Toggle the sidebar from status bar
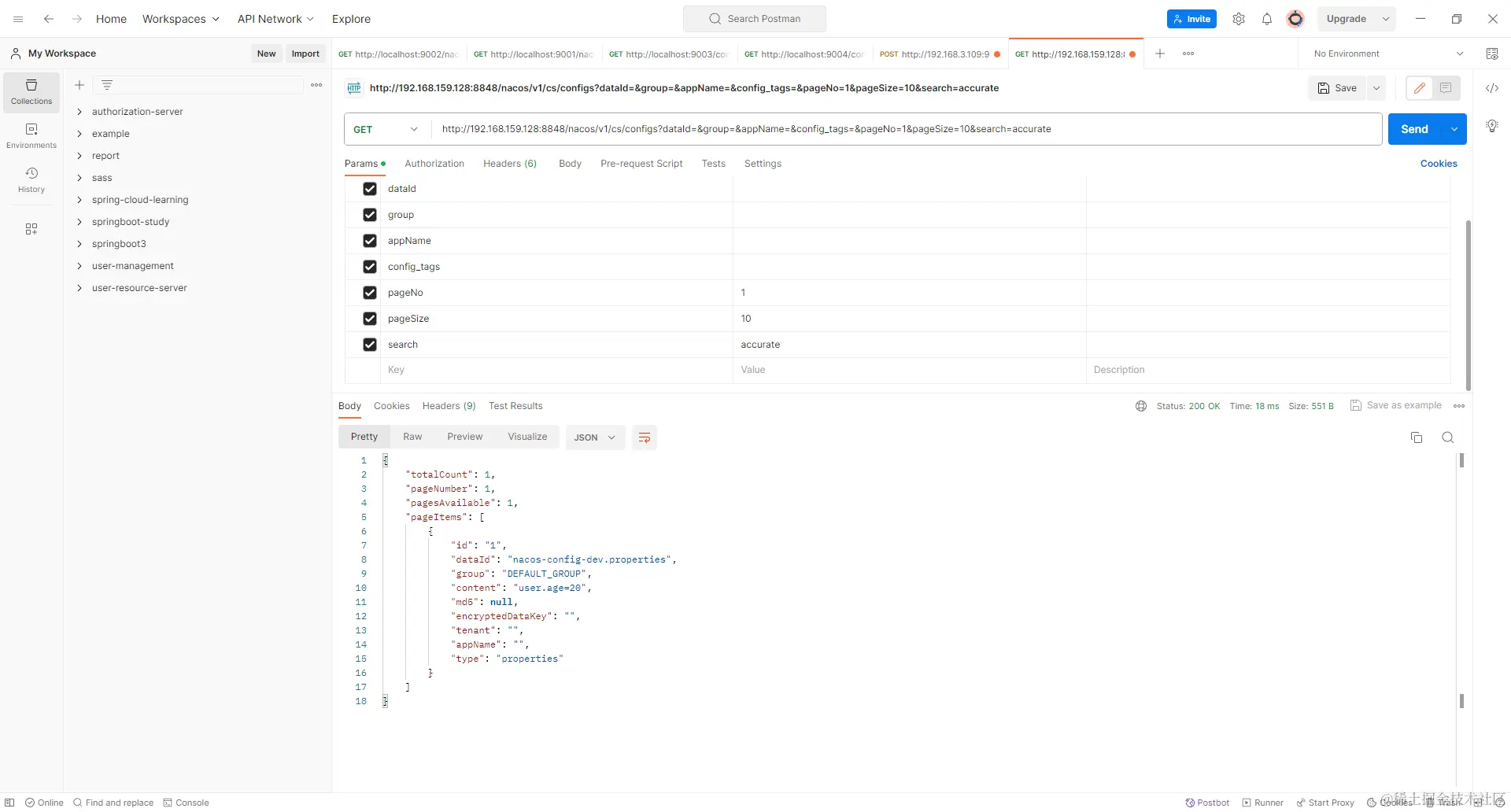Screen dimensions: 1511x812 click(9, 803)
